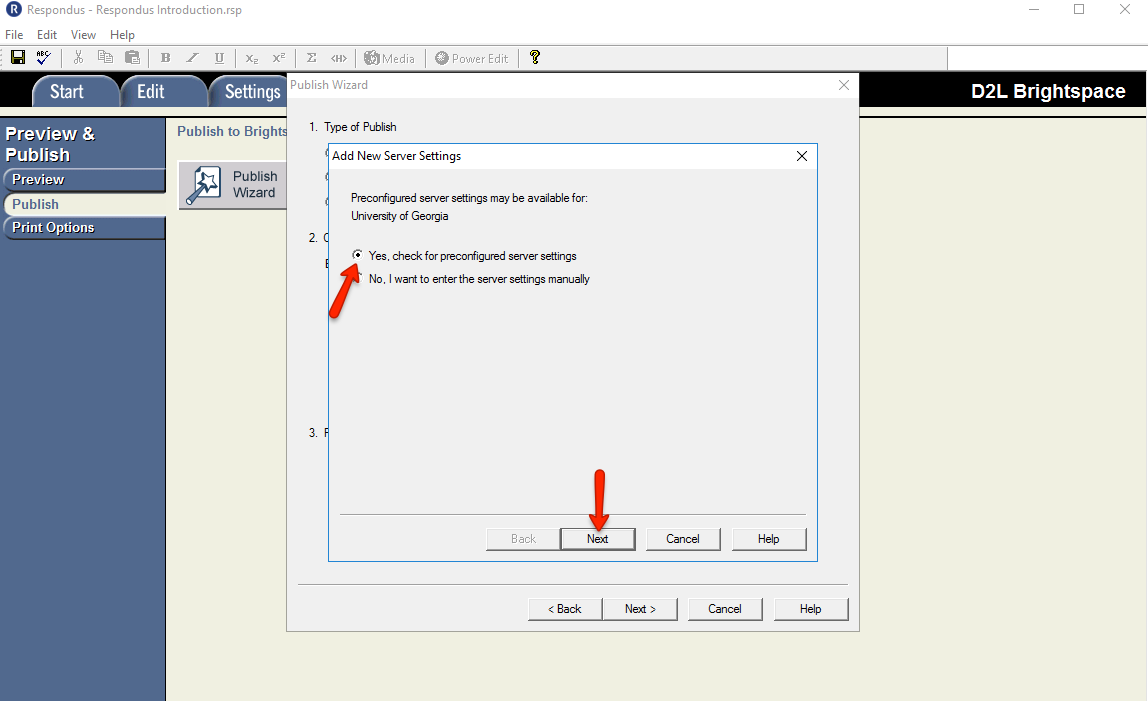The width and height of the screenshot is (1148, 701).
Task: Maximize the Respondus window
Action: click(x=1079, y=10)
